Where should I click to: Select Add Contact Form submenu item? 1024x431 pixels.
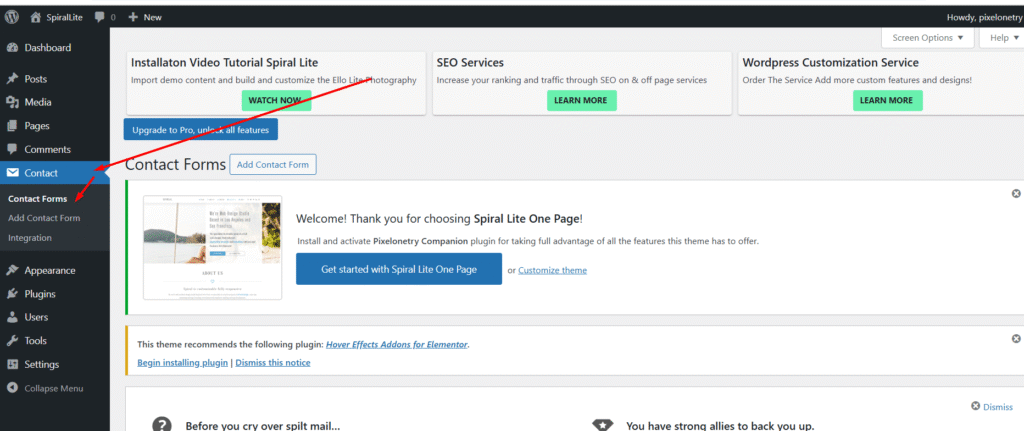tap(44, 218)
